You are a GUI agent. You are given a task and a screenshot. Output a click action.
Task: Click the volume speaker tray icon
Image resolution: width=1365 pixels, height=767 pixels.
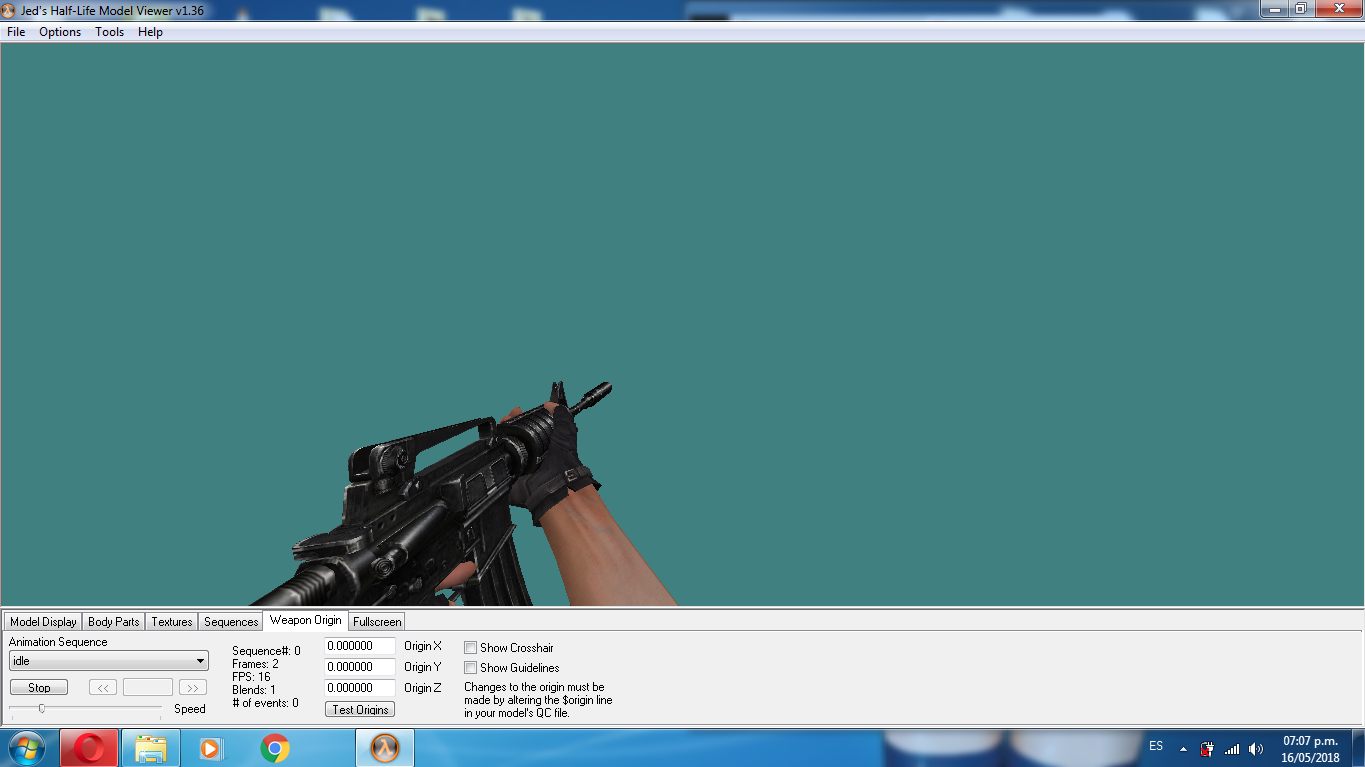coord(1256,749)
